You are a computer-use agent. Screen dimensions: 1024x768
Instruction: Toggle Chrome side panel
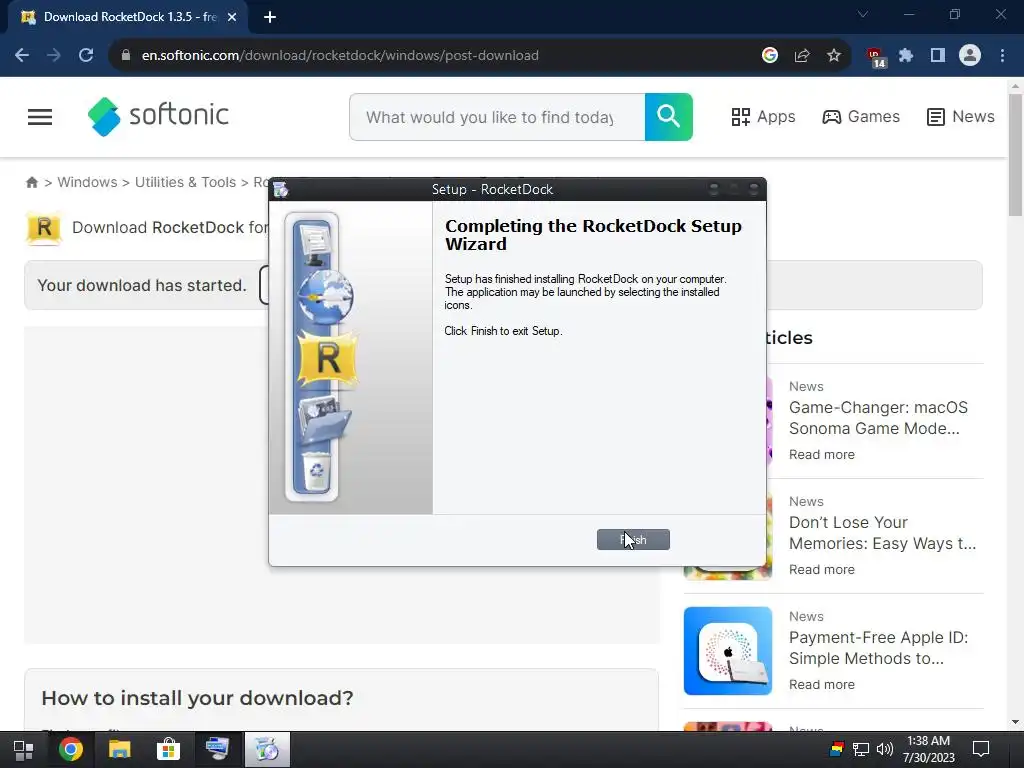click(x=938, y=56)
